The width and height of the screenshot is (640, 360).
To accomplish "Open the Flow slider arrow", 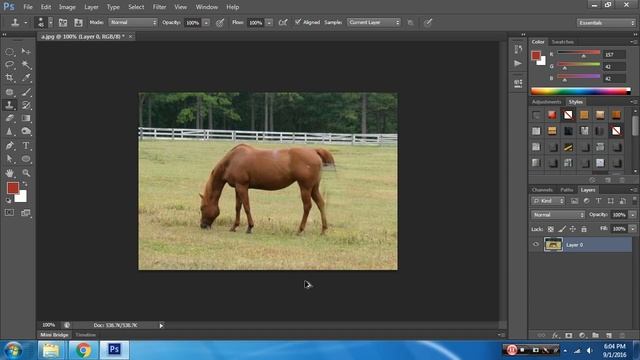I will pyautogui.click(x=269, y=23).
